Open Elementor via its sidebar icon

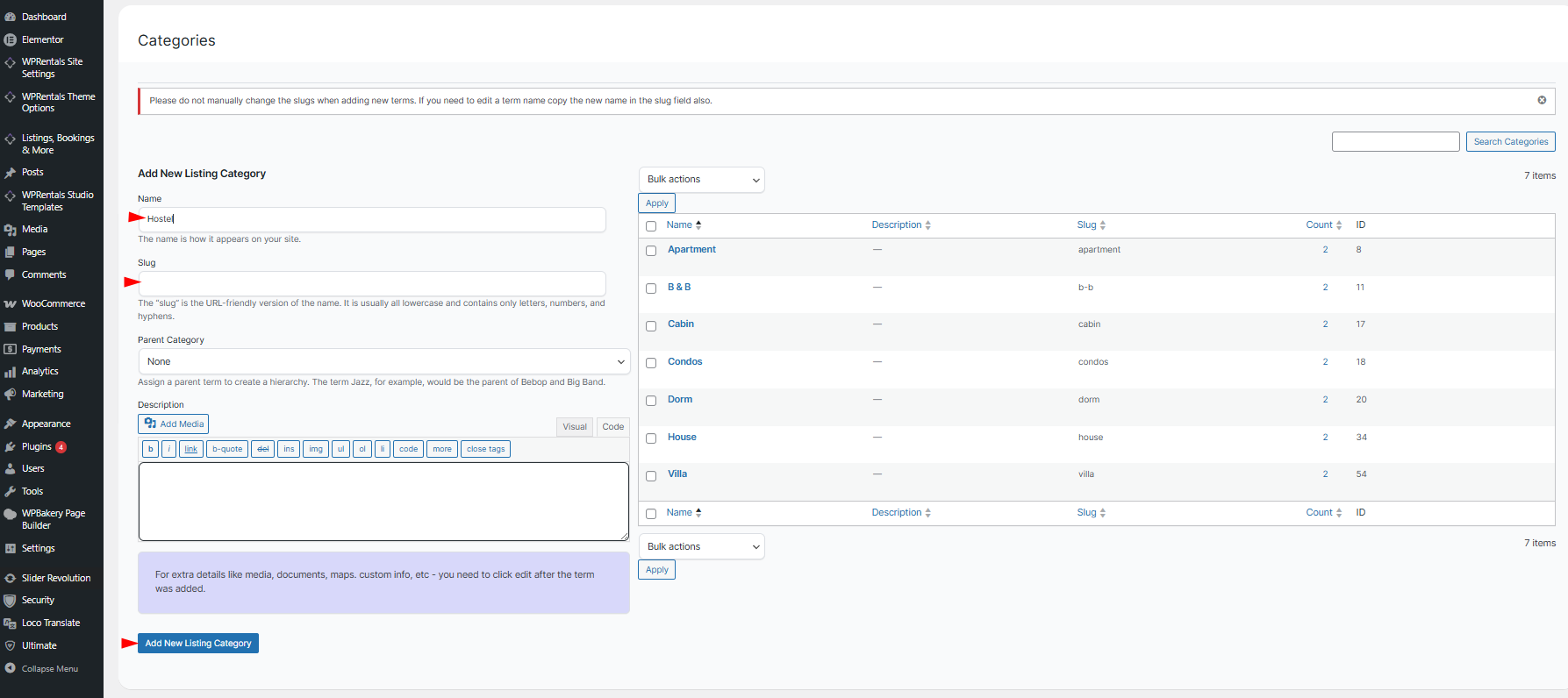pos(11,39)
